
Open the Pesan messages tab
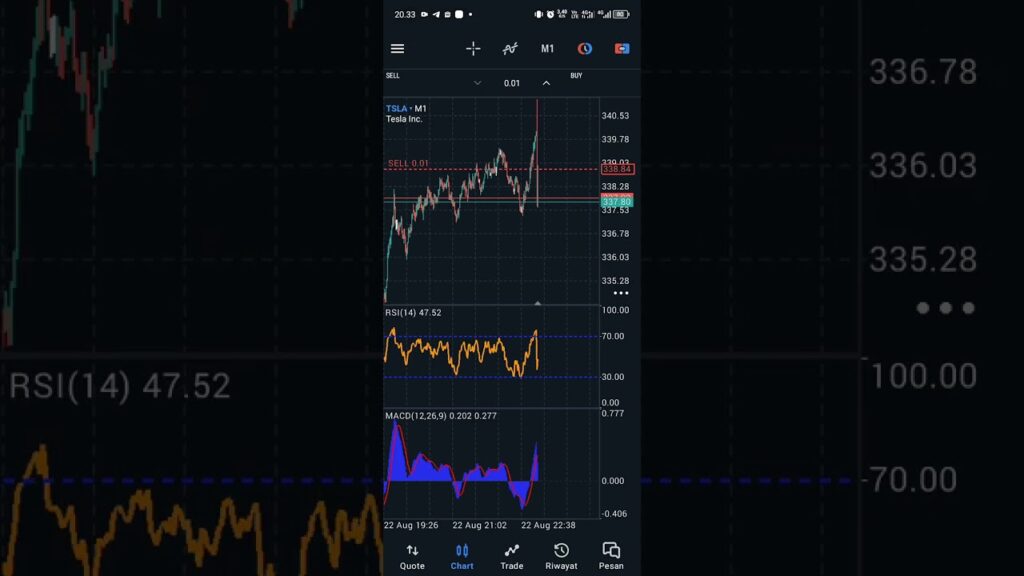611,557
